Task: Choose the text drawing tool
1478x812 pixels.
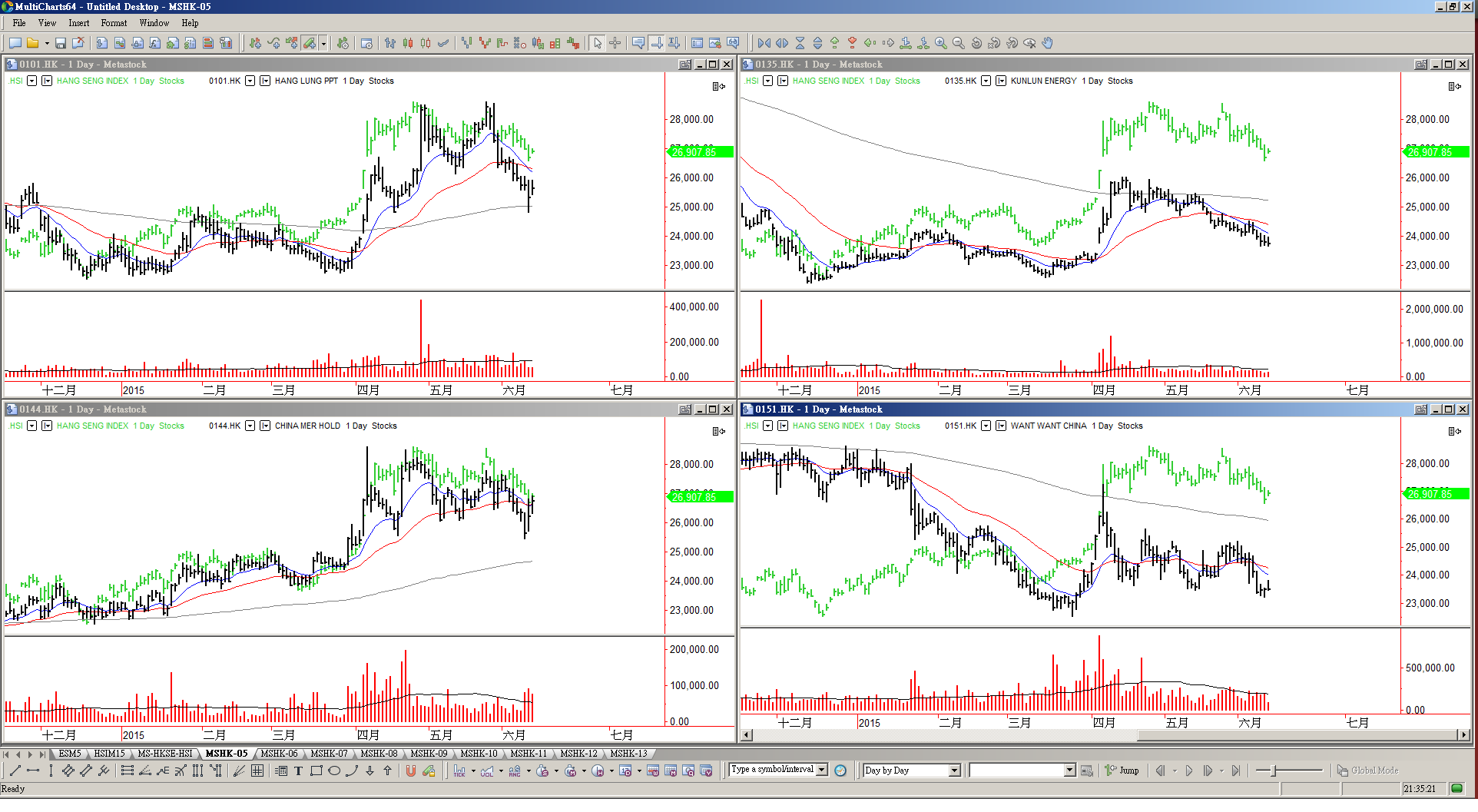Action: click(x=298, y=771)
